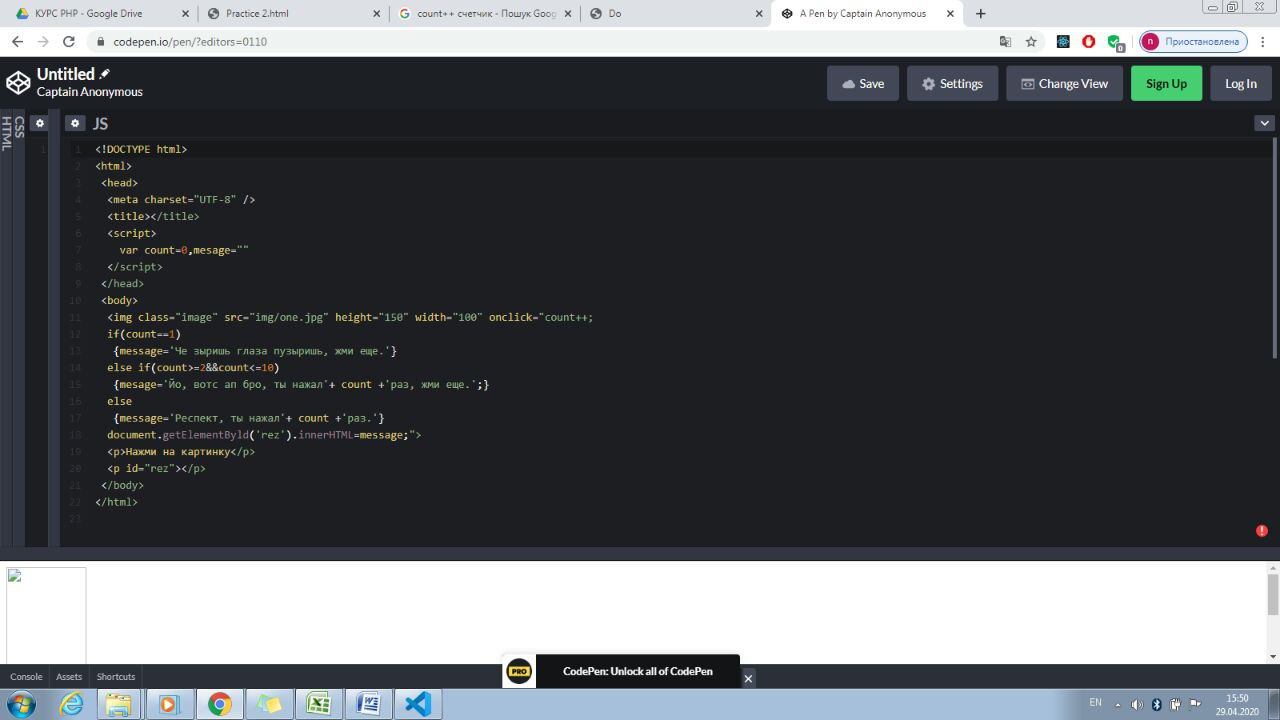
Task: Open the red hand adblock extension
Action: pyautogui.click(x=1089, y=42)
